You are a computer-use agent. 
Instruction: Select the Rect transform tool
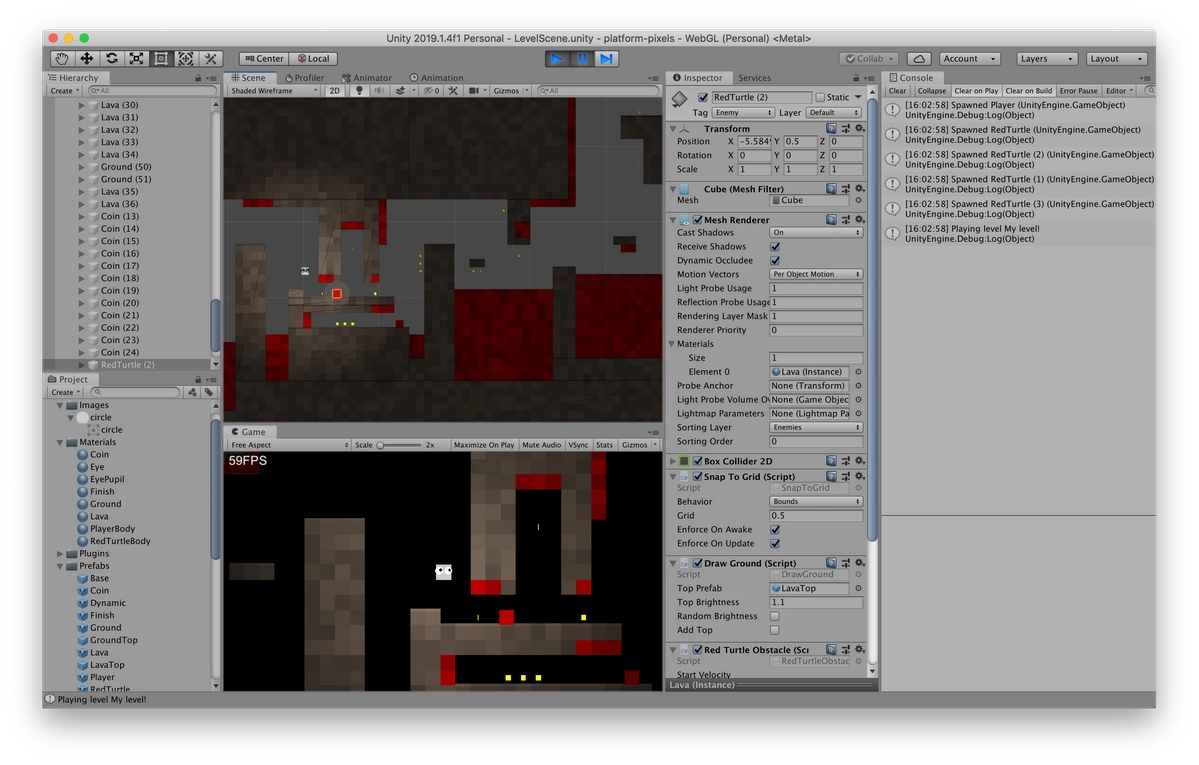[160, 58]
